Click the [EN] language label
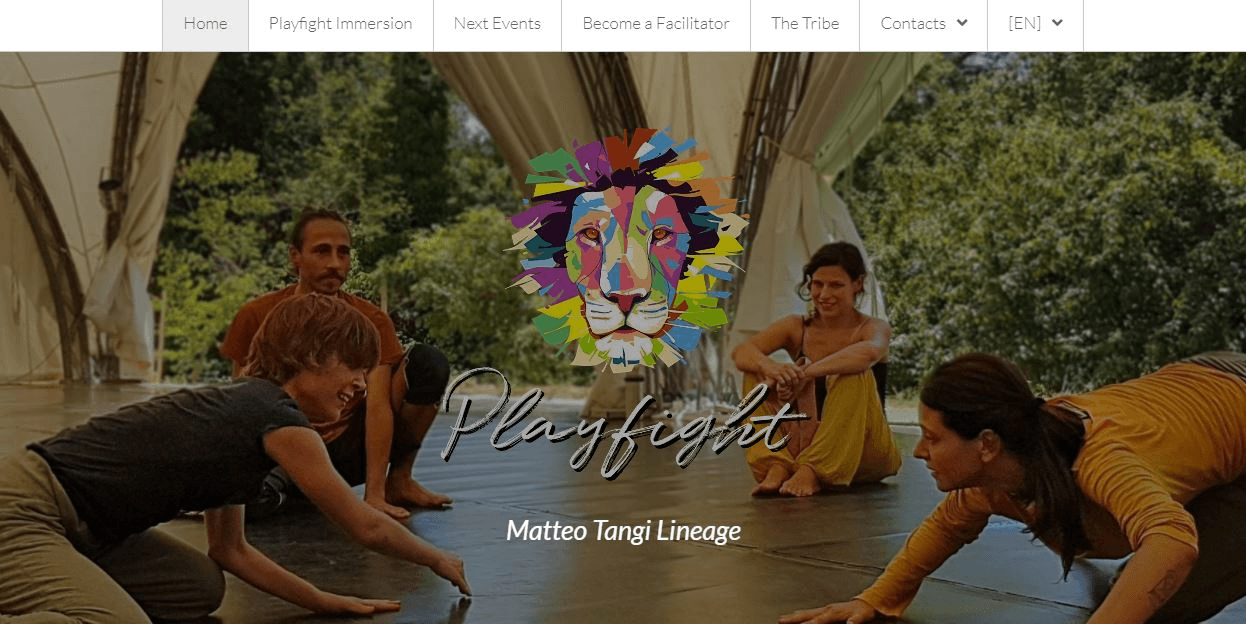1246x624 pixels. click(1025, 24)
